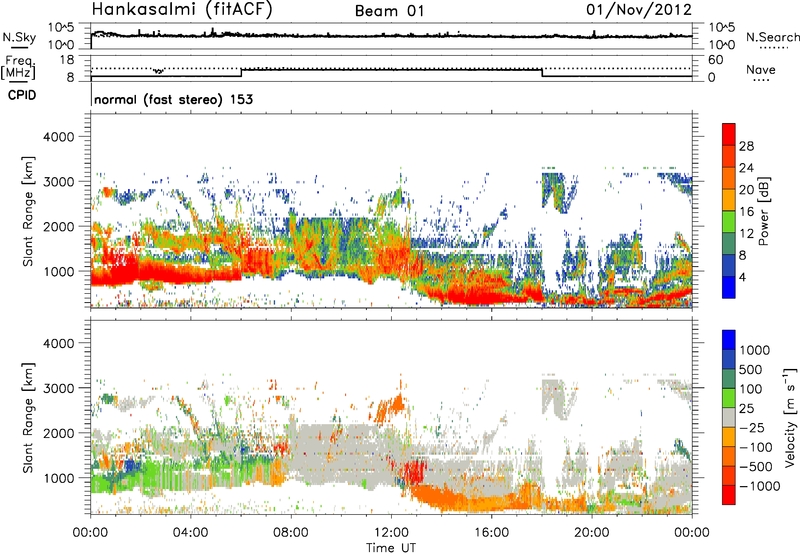Click the normal (fast stereo) 153 text
The width and height of the screenshot is (800, 554).
coord(173,99)
